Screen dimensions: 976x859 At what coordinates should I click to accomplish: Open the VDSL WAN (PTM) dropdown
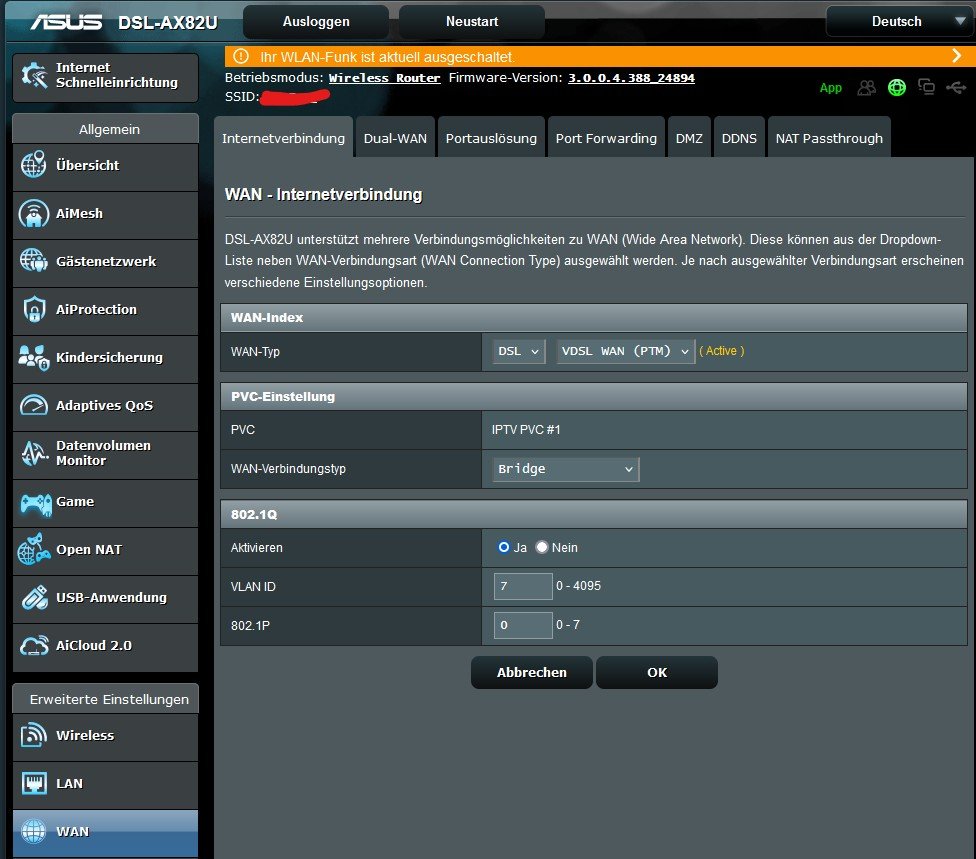pos(625,351)
